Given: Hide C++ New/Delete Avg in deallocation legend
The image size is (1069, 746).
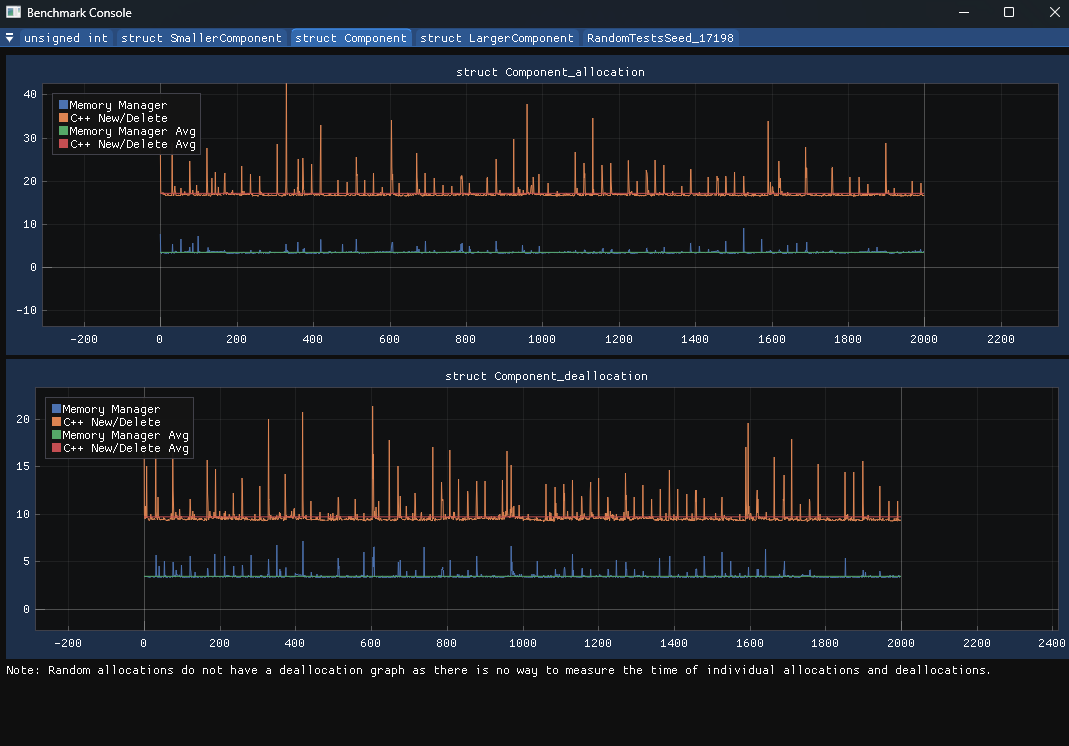Looking at the screenshot, I should [125, 448].
